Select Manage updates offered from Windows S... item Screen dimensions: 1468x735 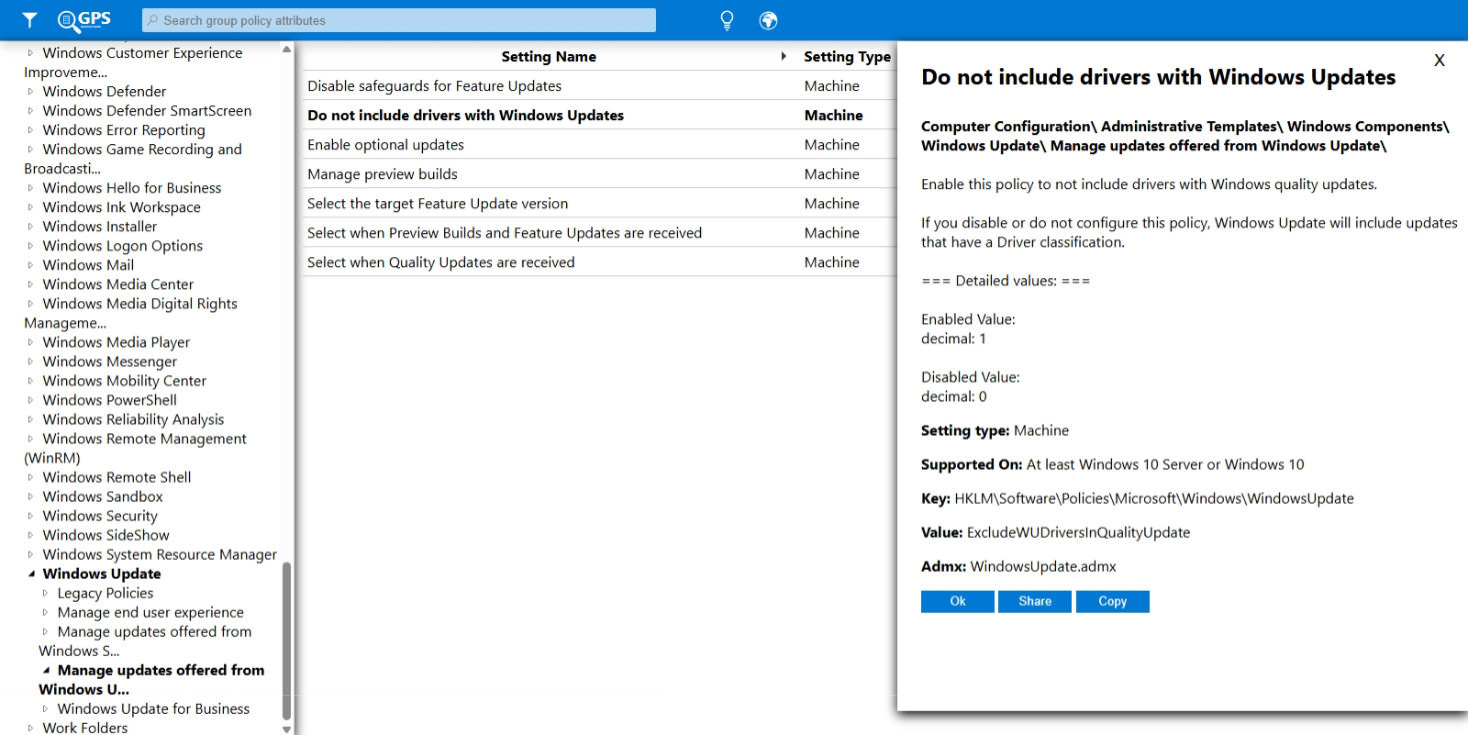[145, 641]
